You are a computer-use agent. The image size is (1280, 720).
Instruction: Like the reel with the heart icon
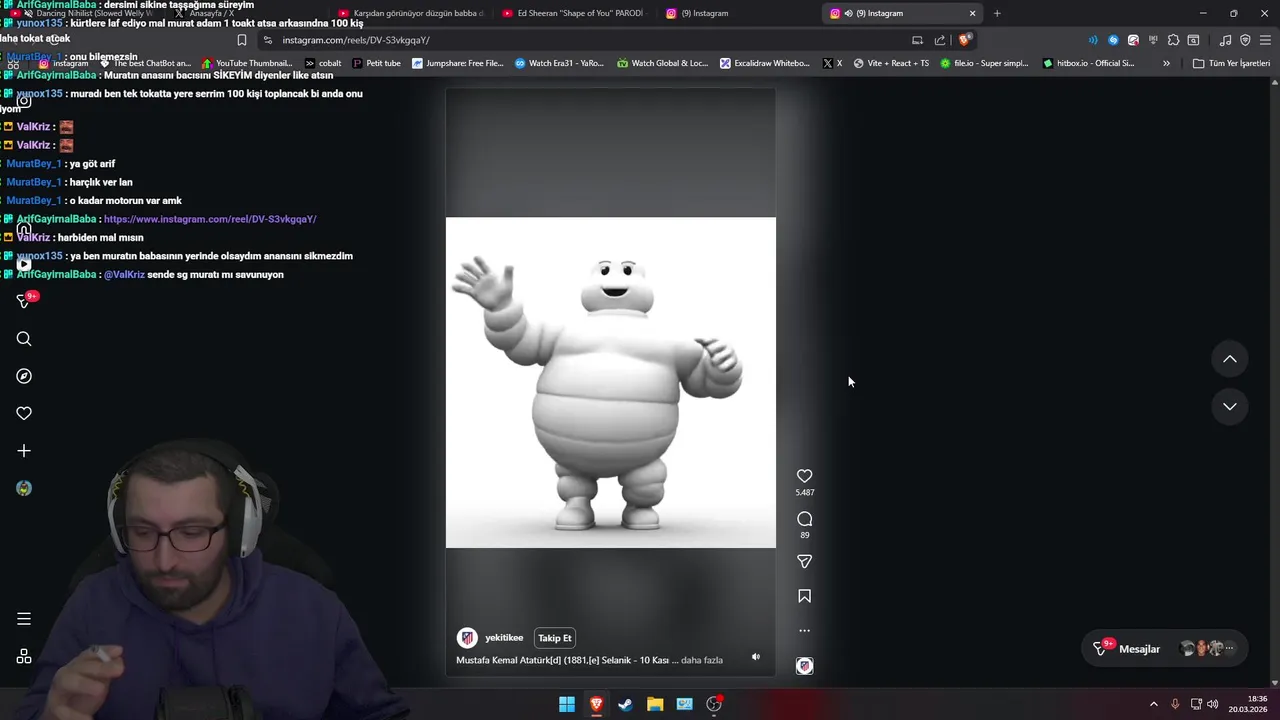tap(804, 476)
